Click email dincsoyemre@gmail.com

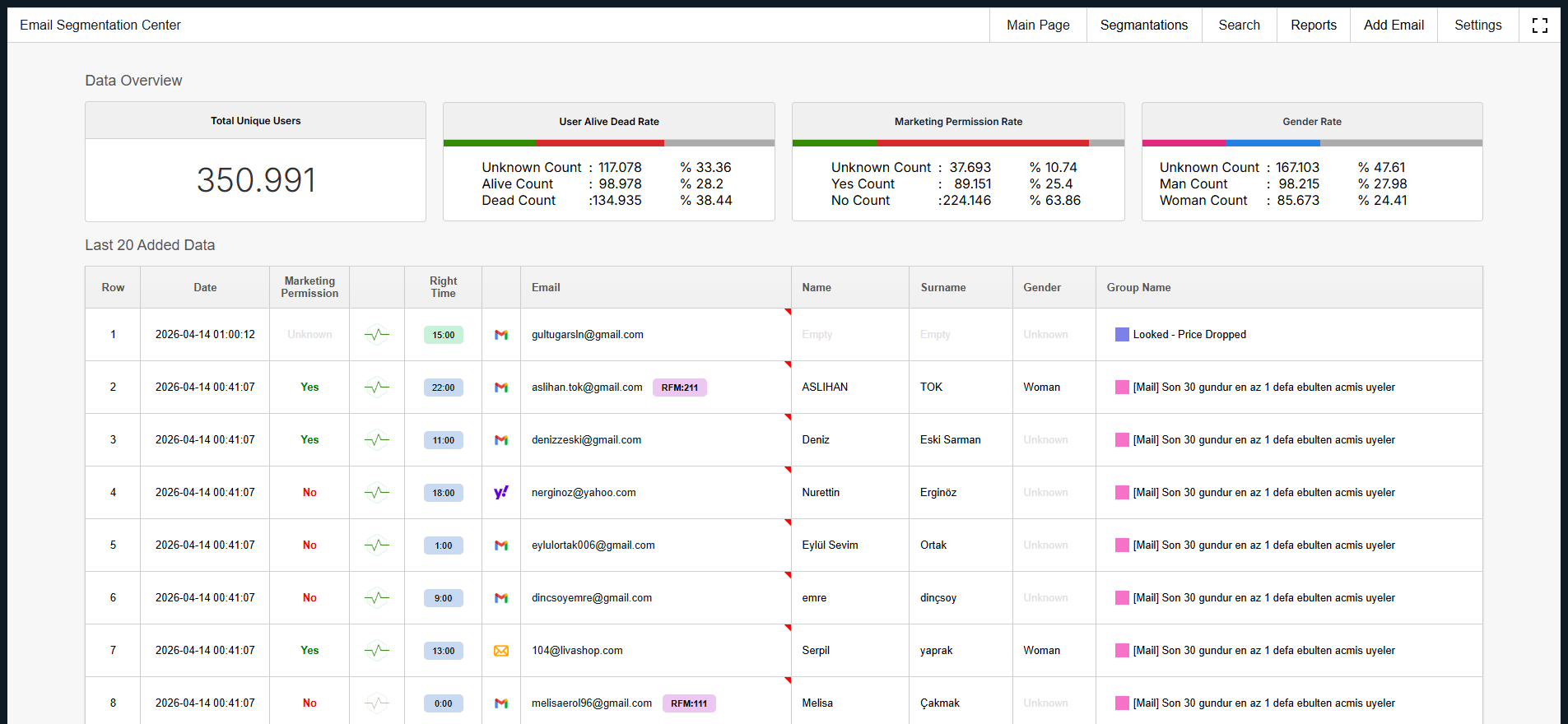click(x=592, y=598)
